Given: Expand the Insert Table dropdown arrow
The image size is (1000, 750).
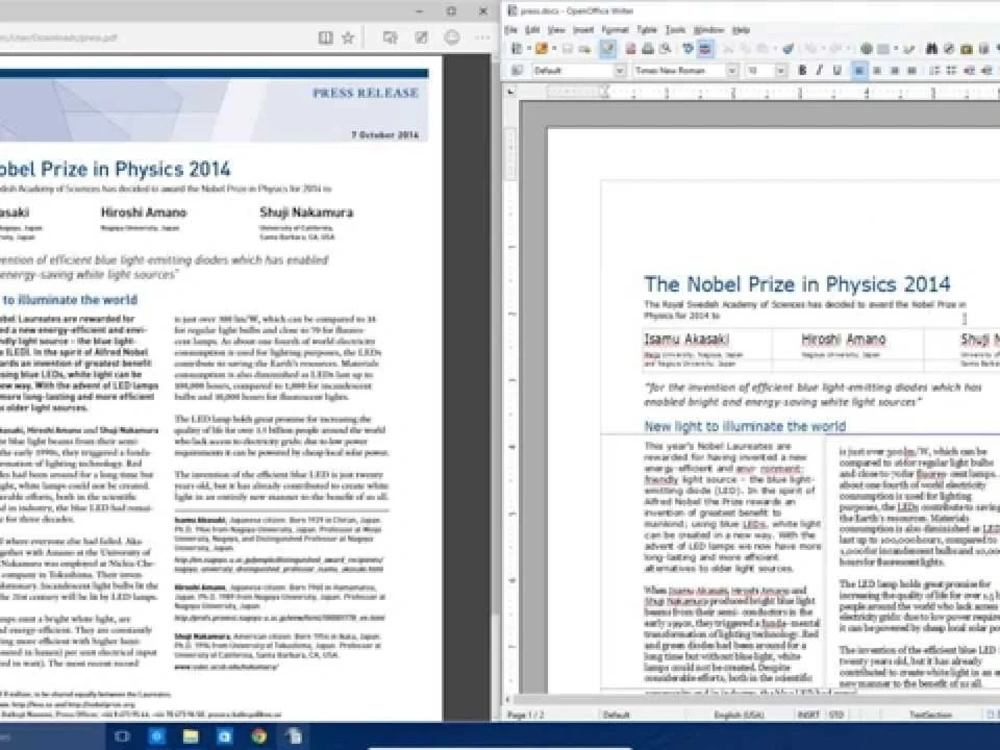Looking at the screenshot, I should tap(895, 49).
